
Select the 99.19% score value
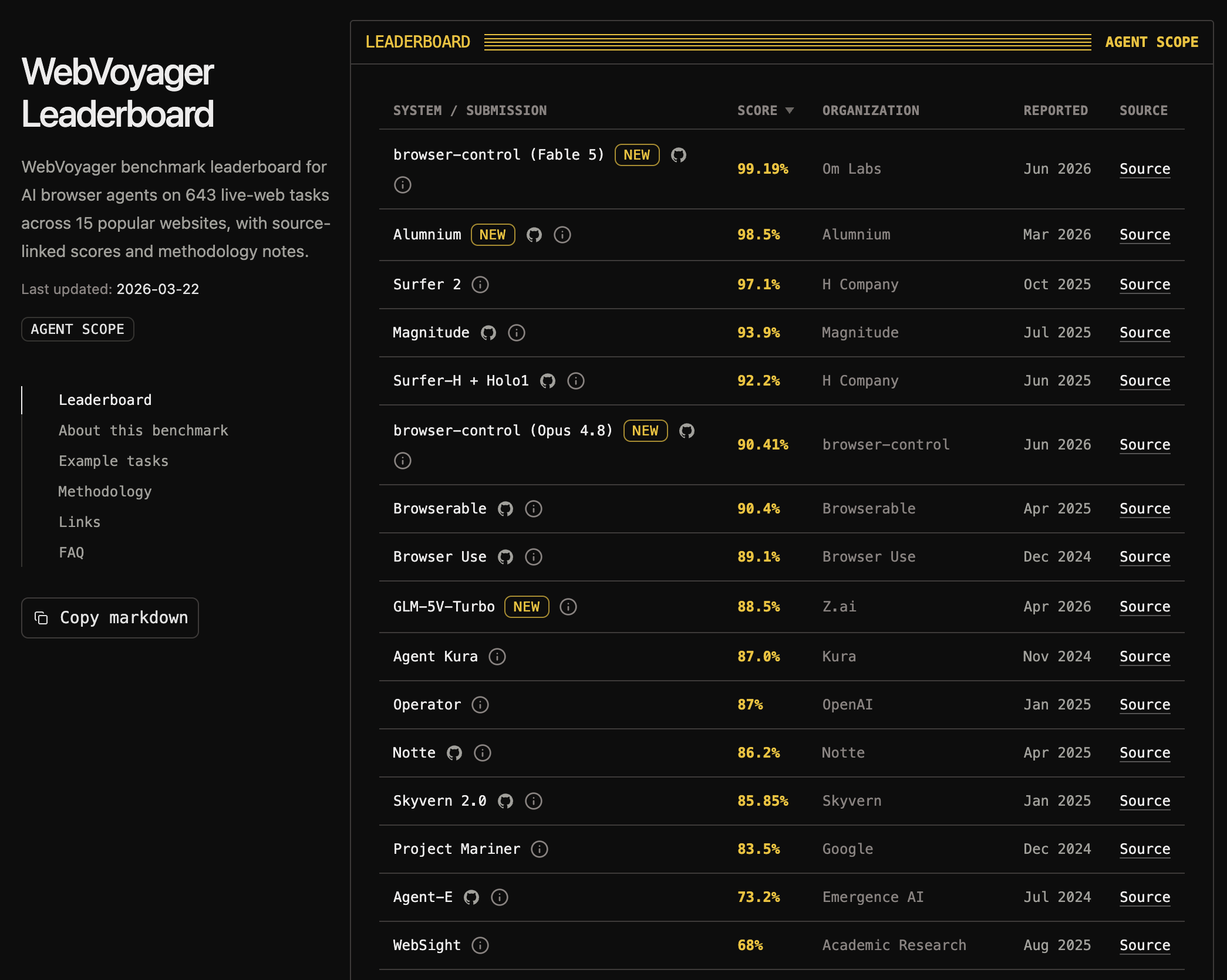pos(763,169)
